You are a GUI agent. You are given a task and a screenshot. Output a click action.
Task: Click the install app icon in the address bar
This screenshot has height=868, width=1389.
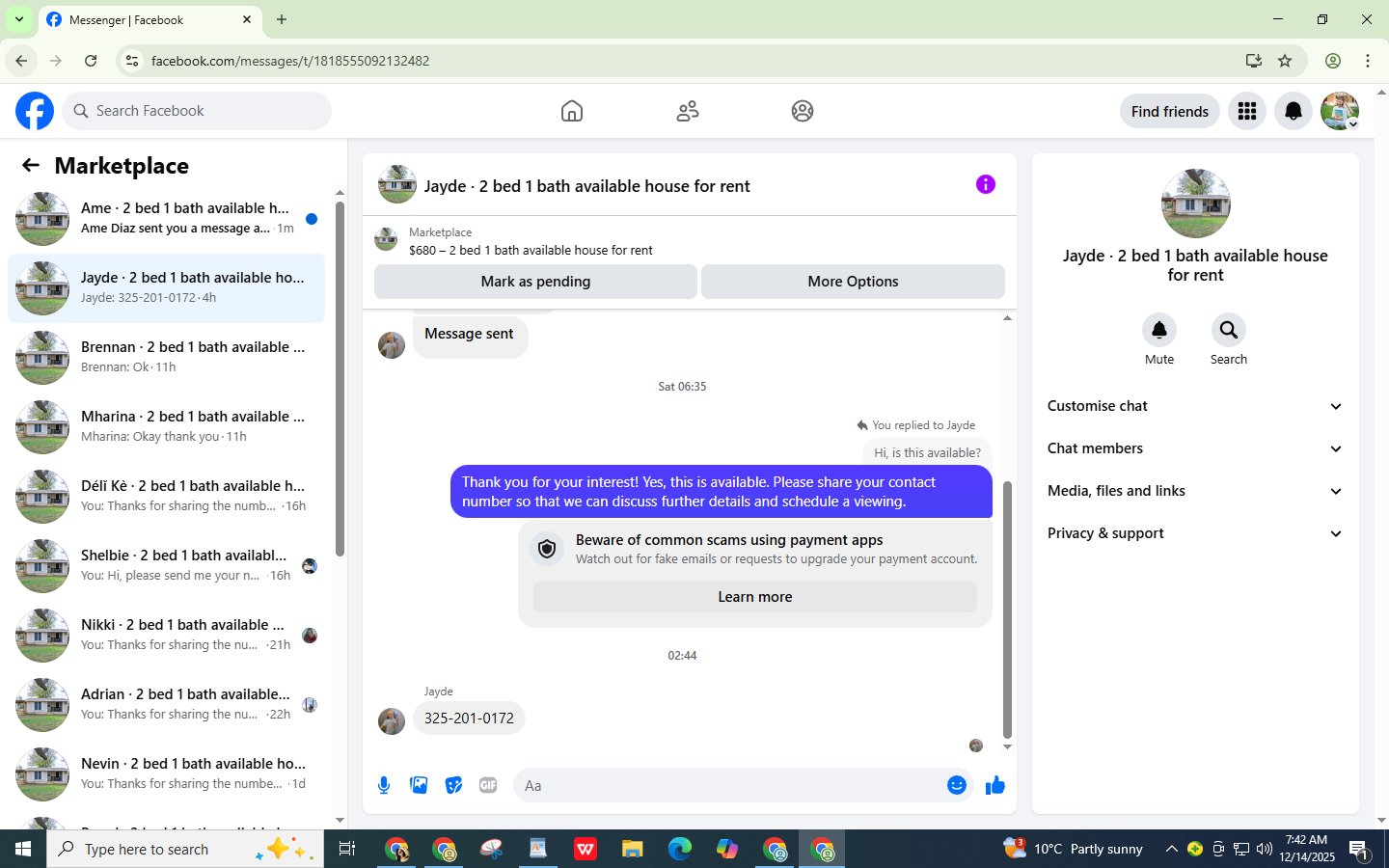(x=1254, y=61)
